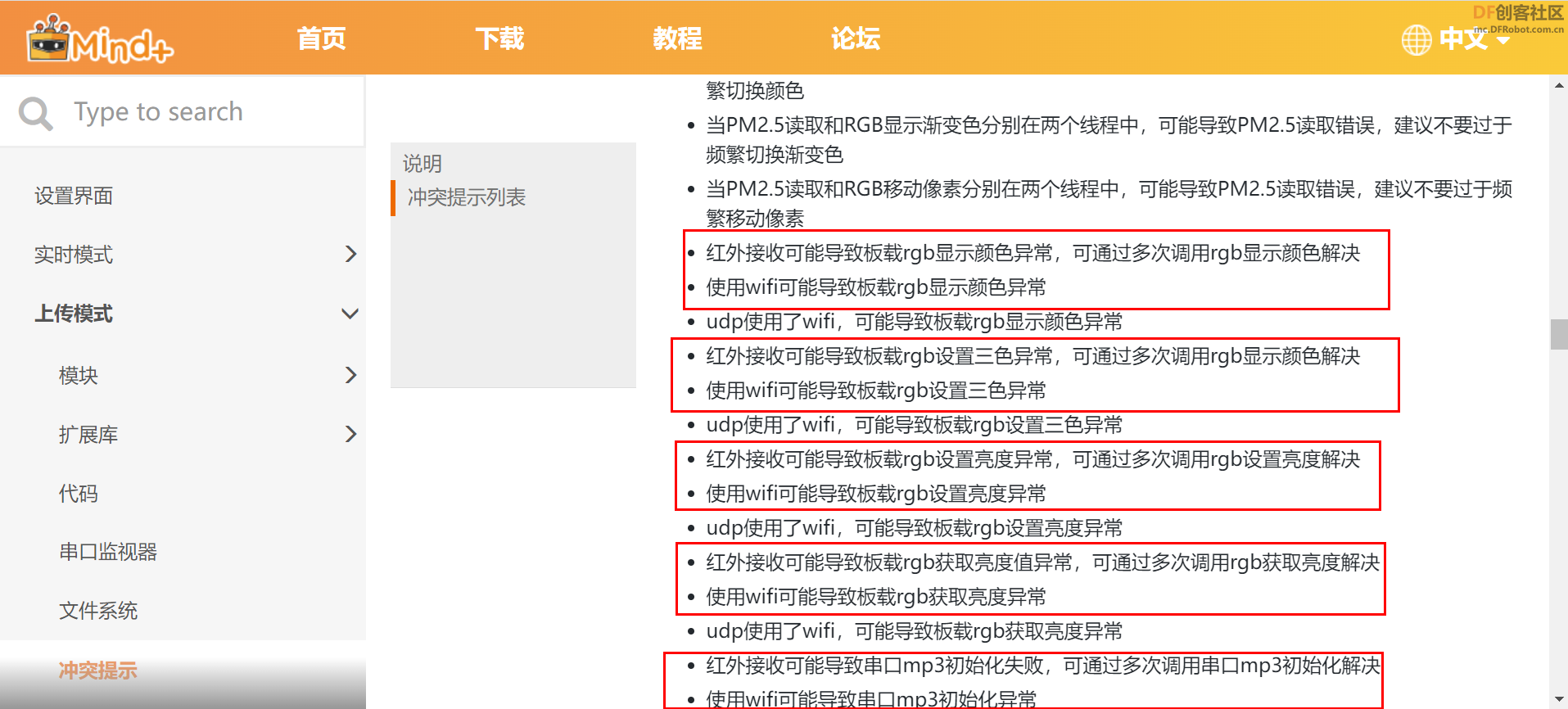Viewport: 1568px width, 709px height.
Task: Click text 使用wifi可能导致板载rgb设置亮度异常
Action: (x=876, y=494)
